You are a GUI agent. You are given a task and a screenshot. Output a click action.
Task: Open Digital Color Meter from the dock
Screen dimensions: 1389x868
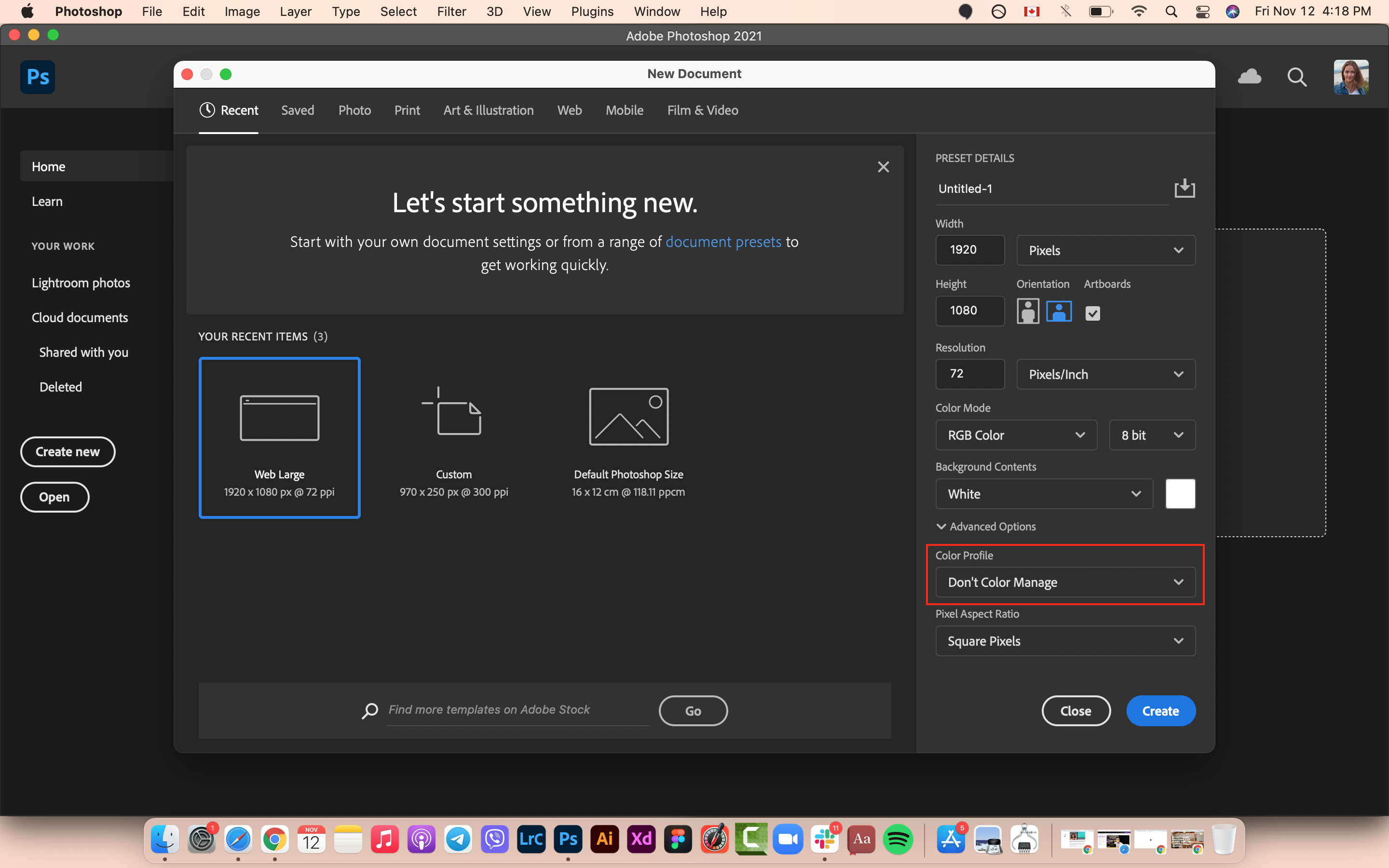pos(715,839)
